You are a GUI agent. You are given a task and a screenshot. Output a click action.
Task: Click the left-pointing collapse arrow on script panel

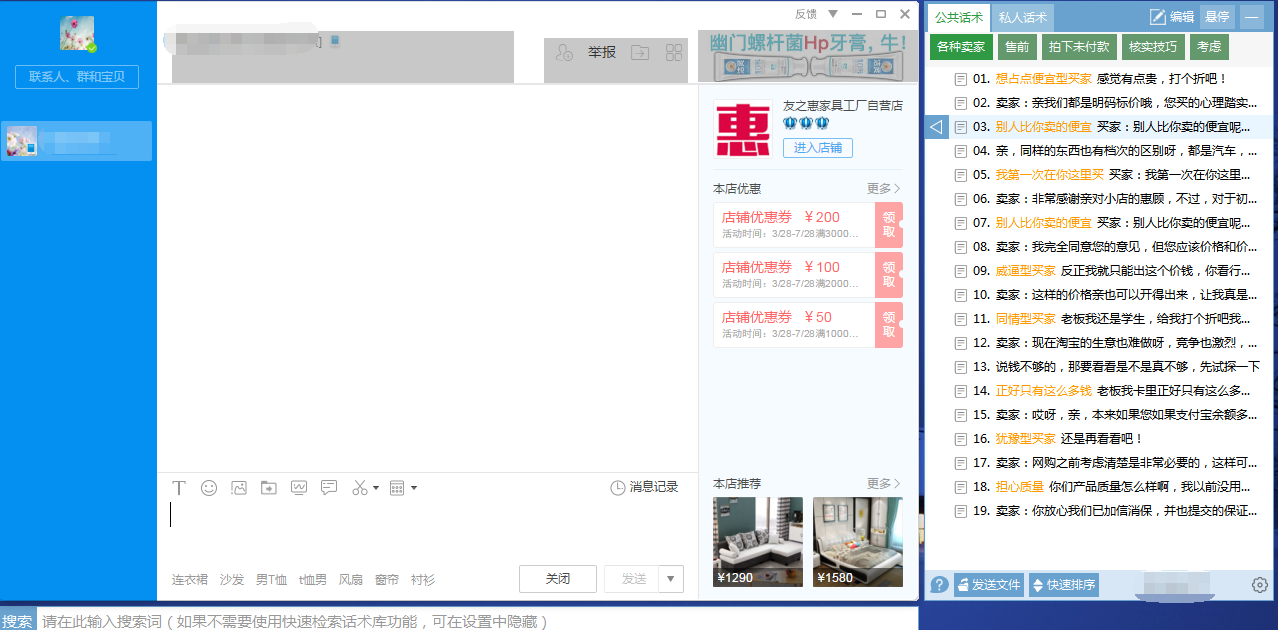coord(937,127)
